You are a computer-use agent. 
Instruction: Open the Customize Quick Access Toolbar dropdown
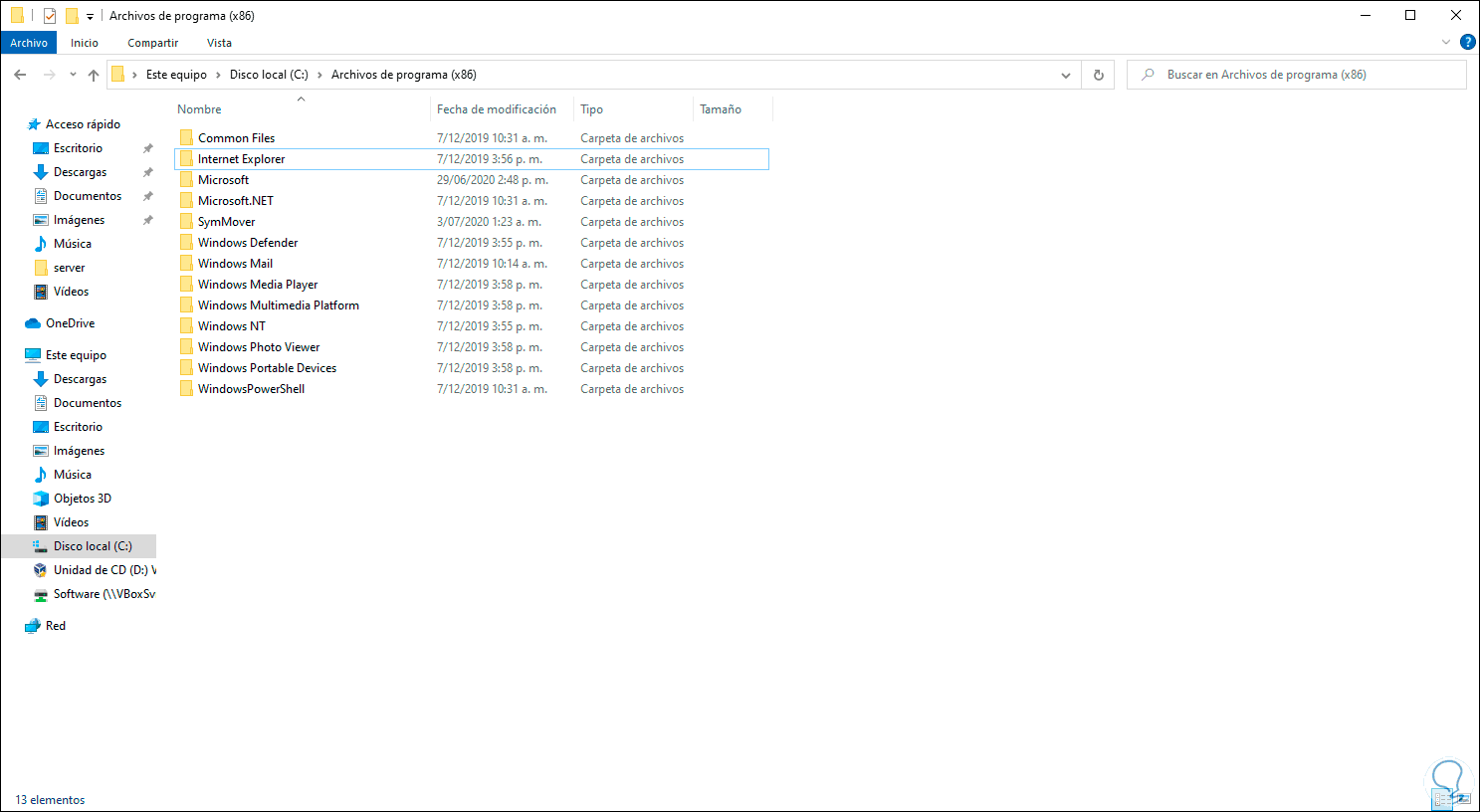90,17
